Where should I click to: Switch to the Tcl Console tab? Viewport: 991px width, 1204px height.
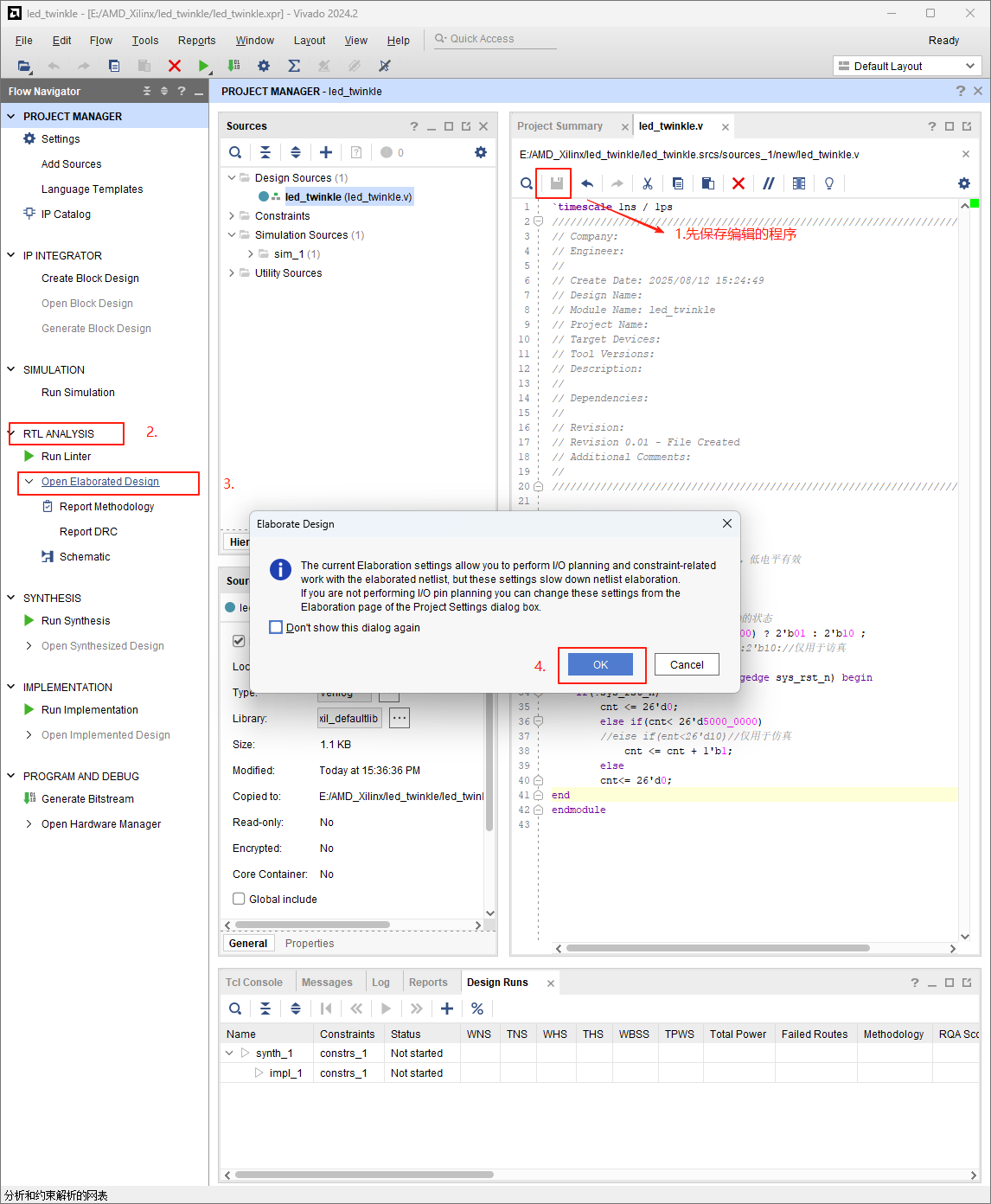(x=254, y=983)
